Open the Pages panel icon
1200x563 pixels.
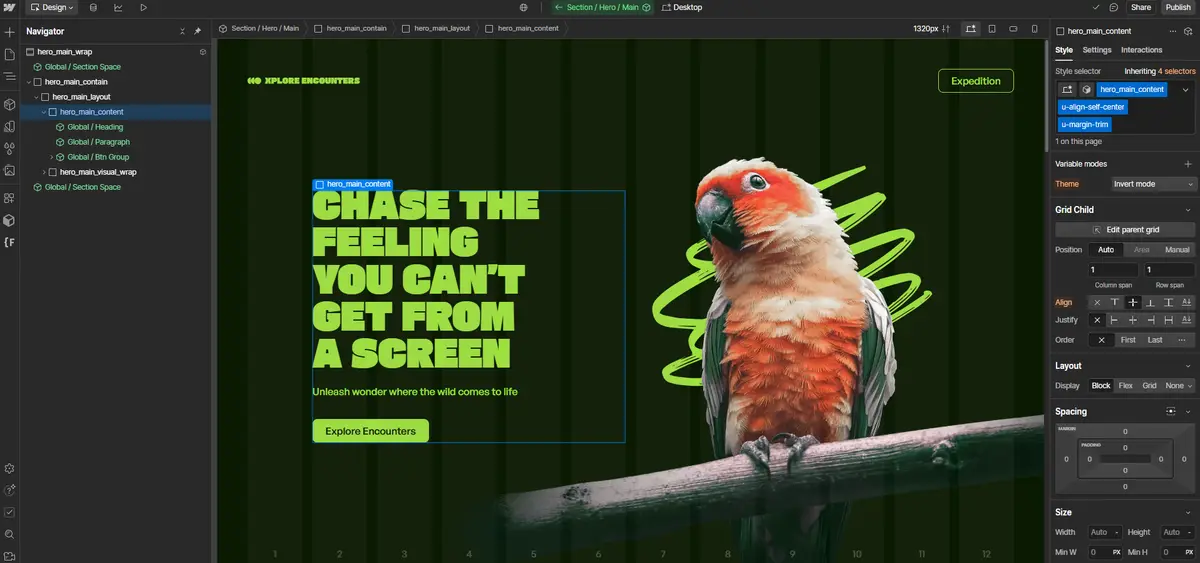click(x=10, y=54)
